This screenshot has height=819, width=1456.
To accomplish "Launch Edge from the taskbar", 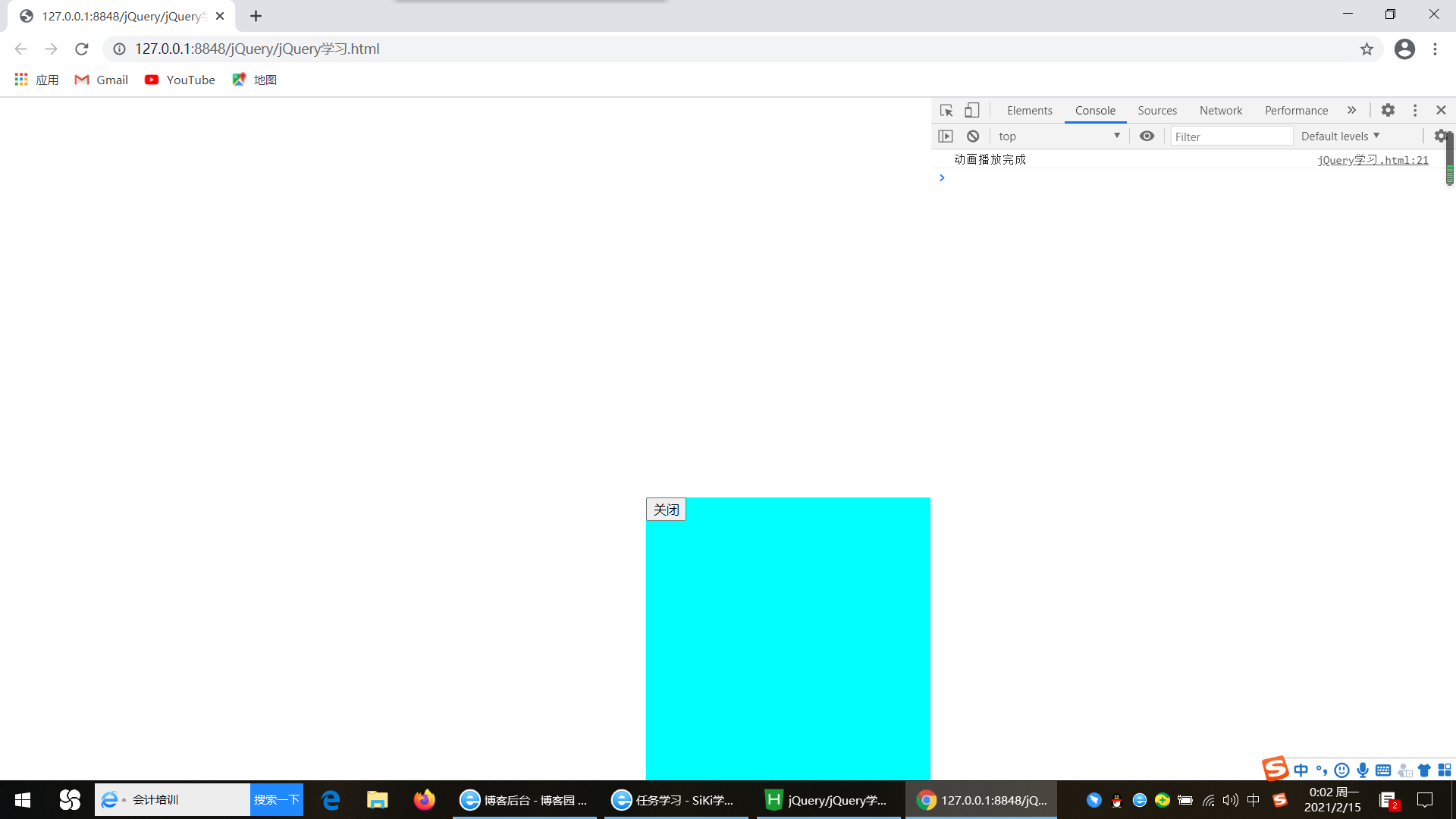I will [x=331, y=800].
